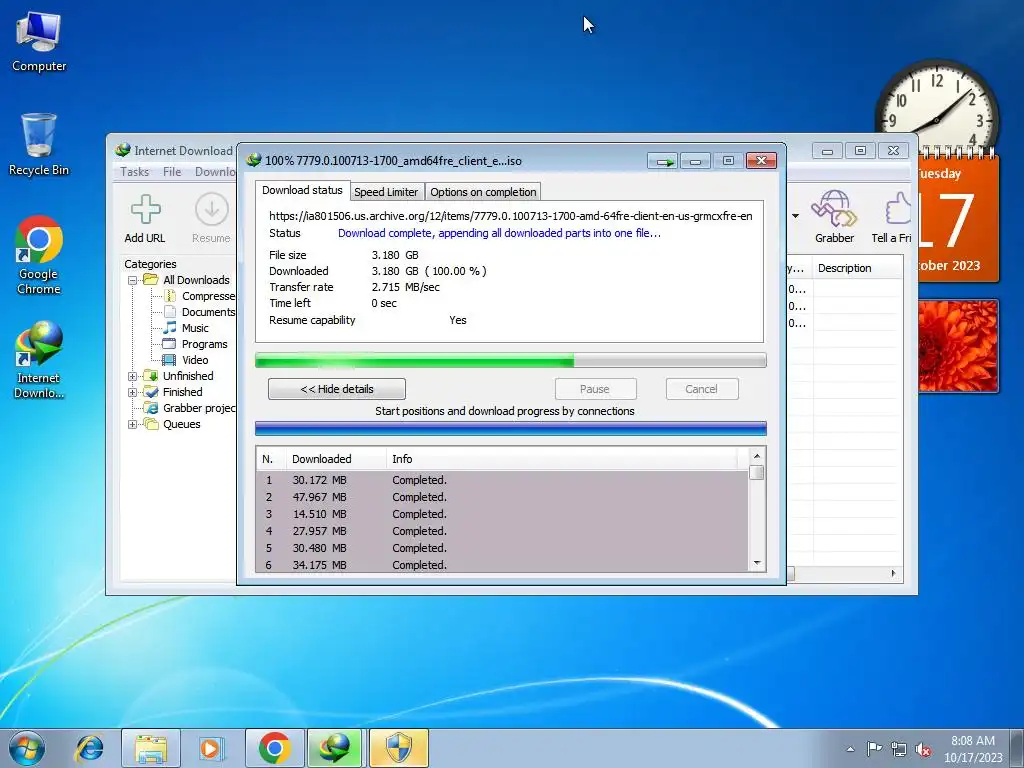The height and width of the screenshot is (768, 1024).
Task: Select connection row 6 with 34.175 MB
Action: tap(502, 565)
